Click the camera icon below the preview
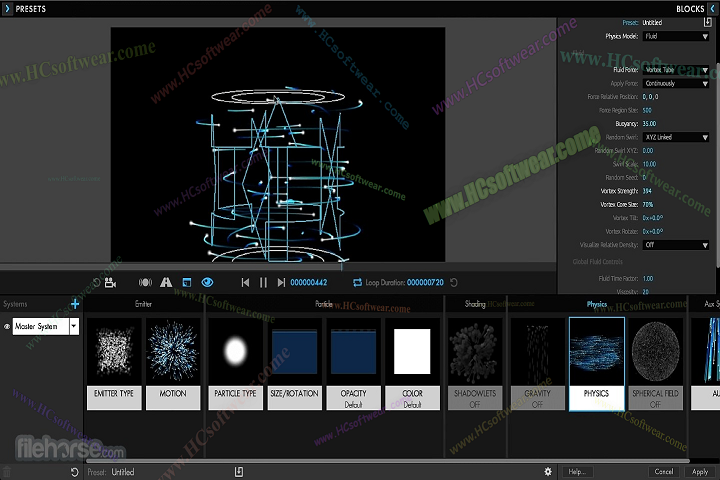 click(x=110, y=283)
